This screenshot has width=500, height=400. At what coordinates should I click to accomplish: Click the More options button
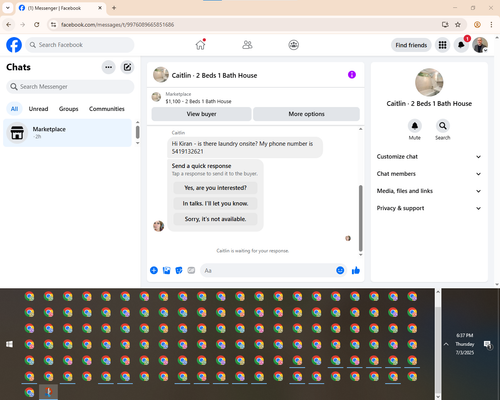click(306, 114)
